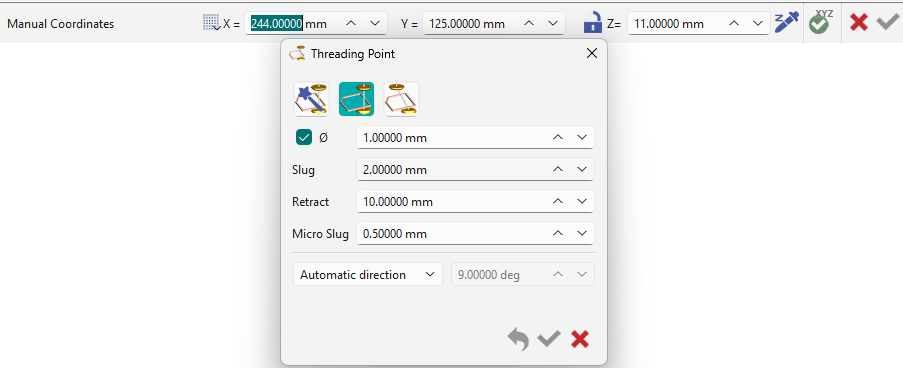Open the Automatic direction dropdown
903x368 pixels.
tap(367, 275)
